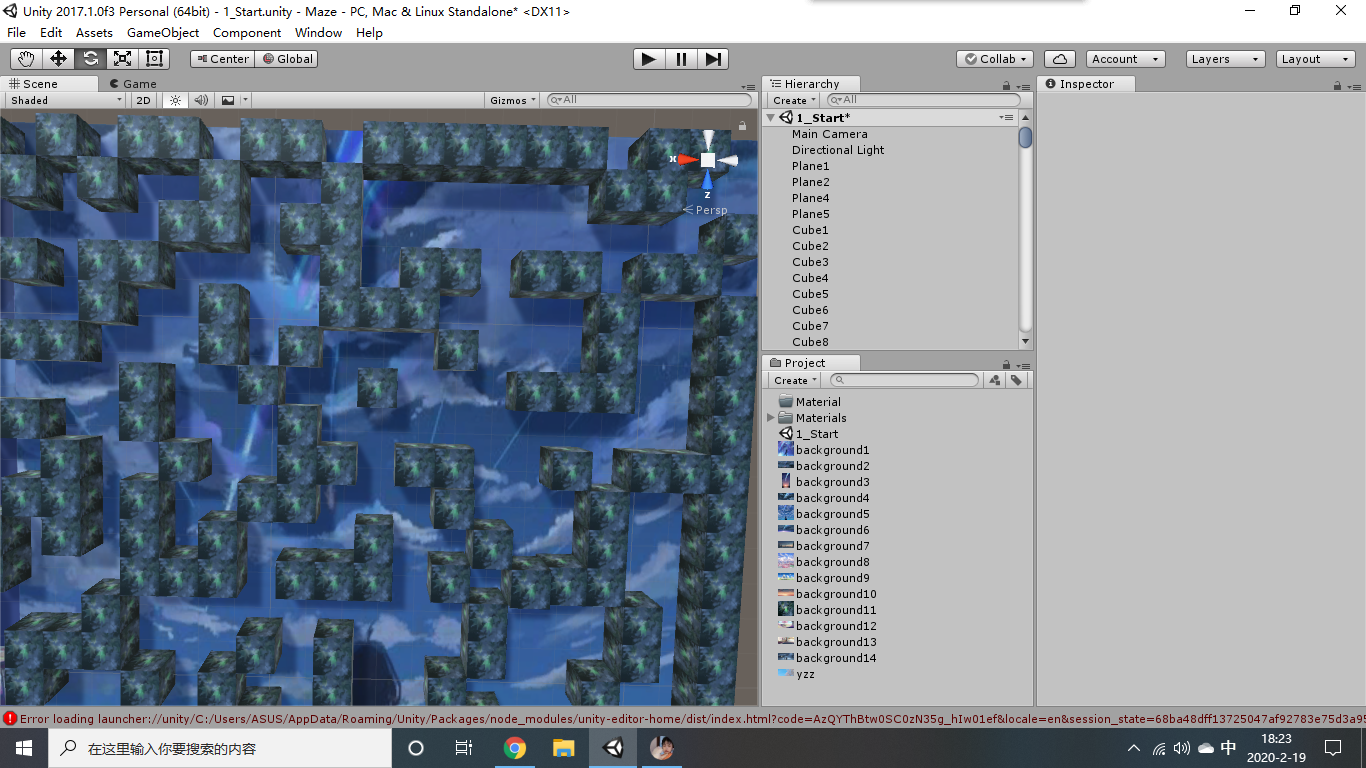Open the Shaded draw mode dropdown
The image size is (1366, 768).
(63, 100)
